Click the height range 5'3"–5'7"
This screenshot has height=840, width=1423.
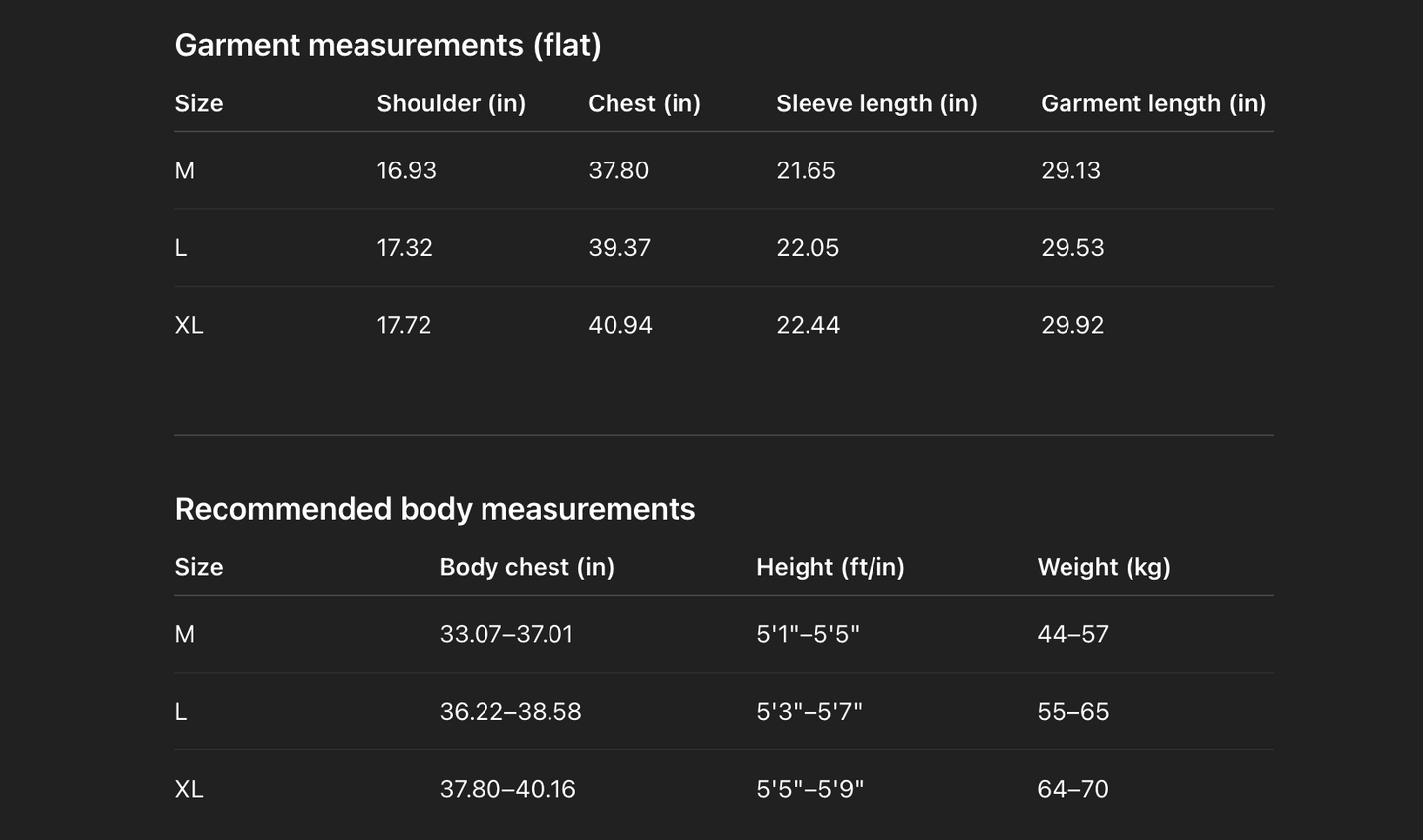coord(809,711)
